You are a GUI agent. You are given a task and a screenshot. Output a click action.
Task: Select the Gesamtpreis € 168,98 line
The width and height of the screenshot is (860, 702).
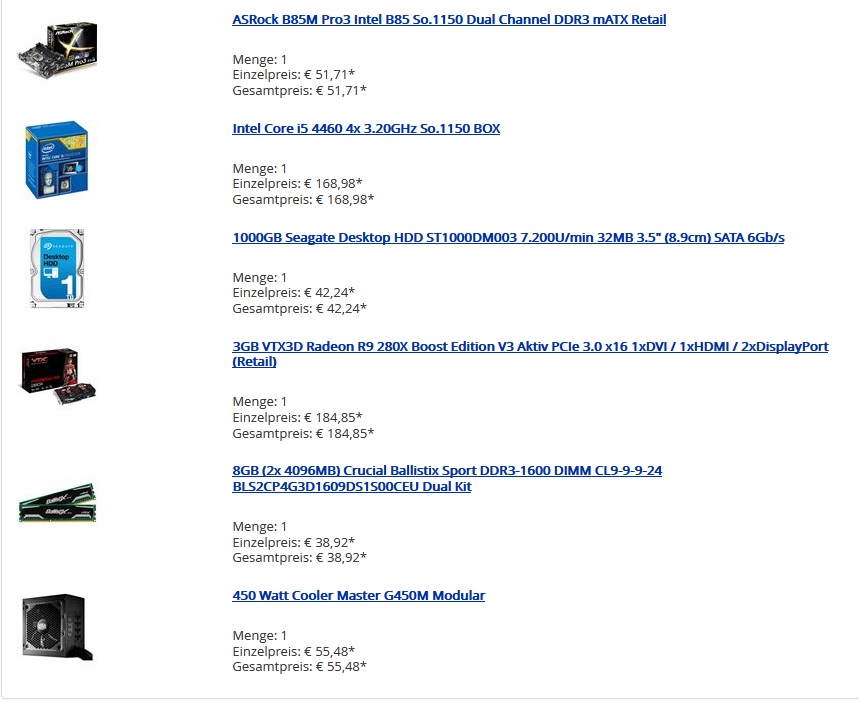pyautogui.click(x=303, y=200)
